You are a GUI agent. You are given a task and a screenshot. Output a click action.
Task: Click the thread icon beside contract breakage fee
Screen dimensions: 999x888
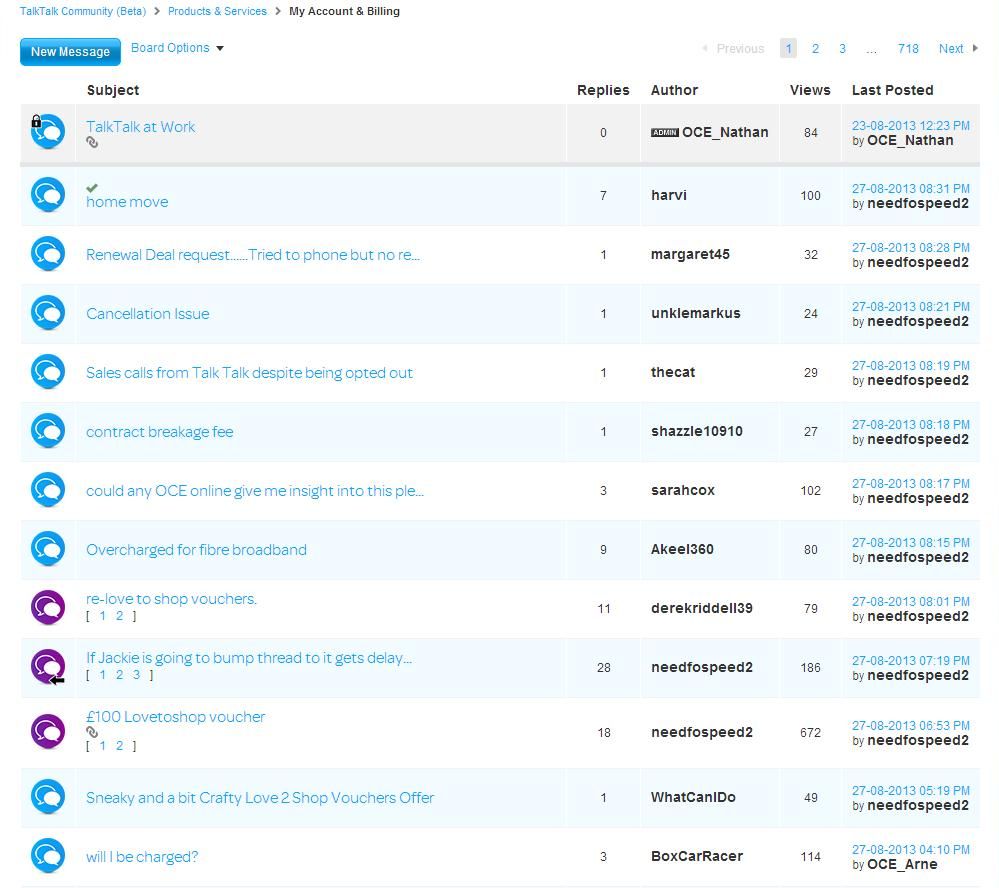tap(48, 431)
